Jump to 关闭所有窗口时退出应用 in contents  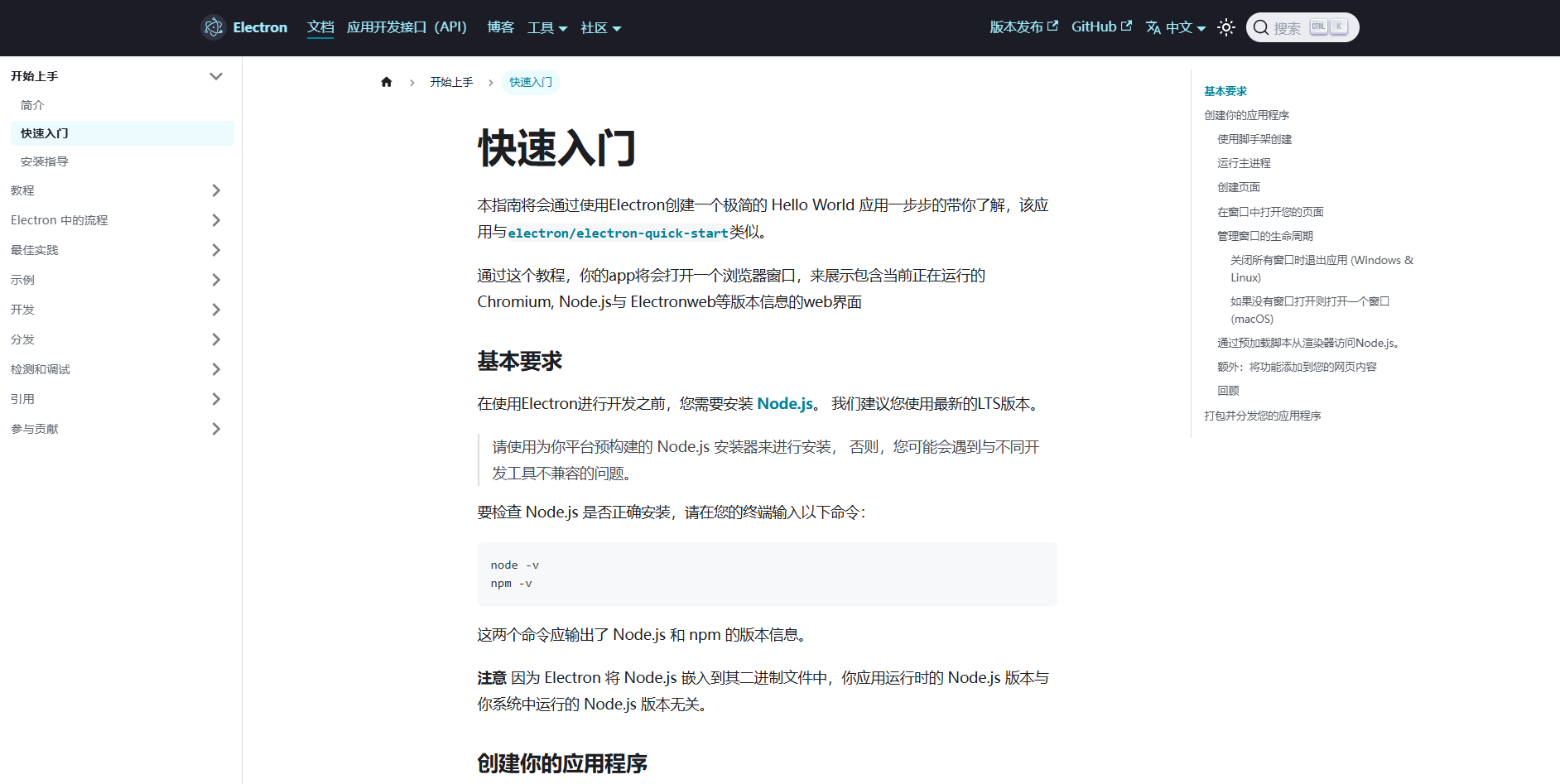pos(1322,268)
